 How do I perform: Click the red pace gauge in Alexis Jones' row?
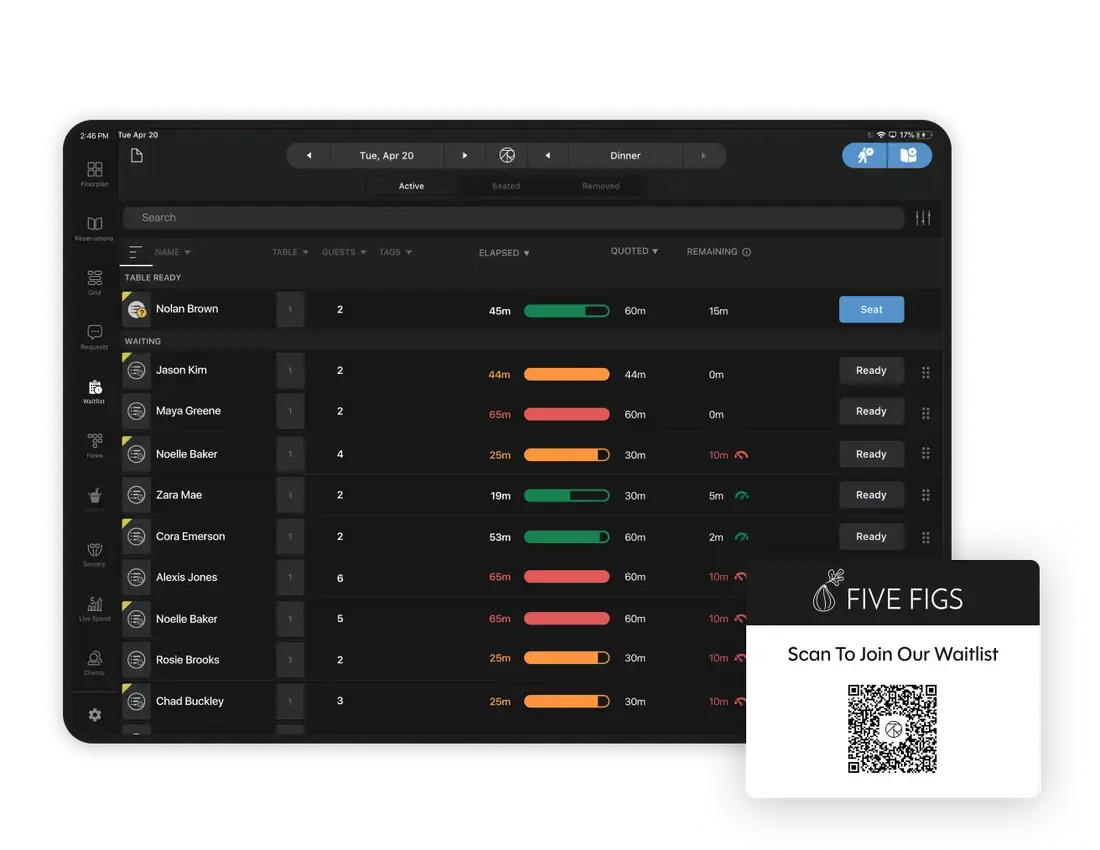[740, 577]
